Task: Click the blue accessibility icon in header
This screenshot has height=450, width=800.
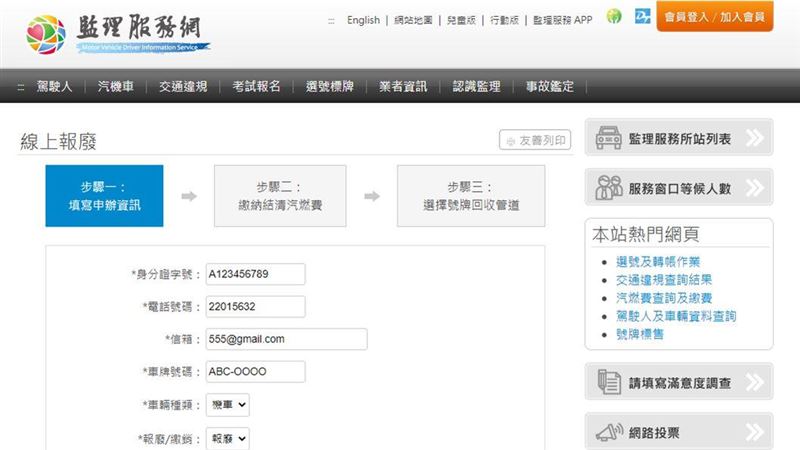Action: pos(642,16)
